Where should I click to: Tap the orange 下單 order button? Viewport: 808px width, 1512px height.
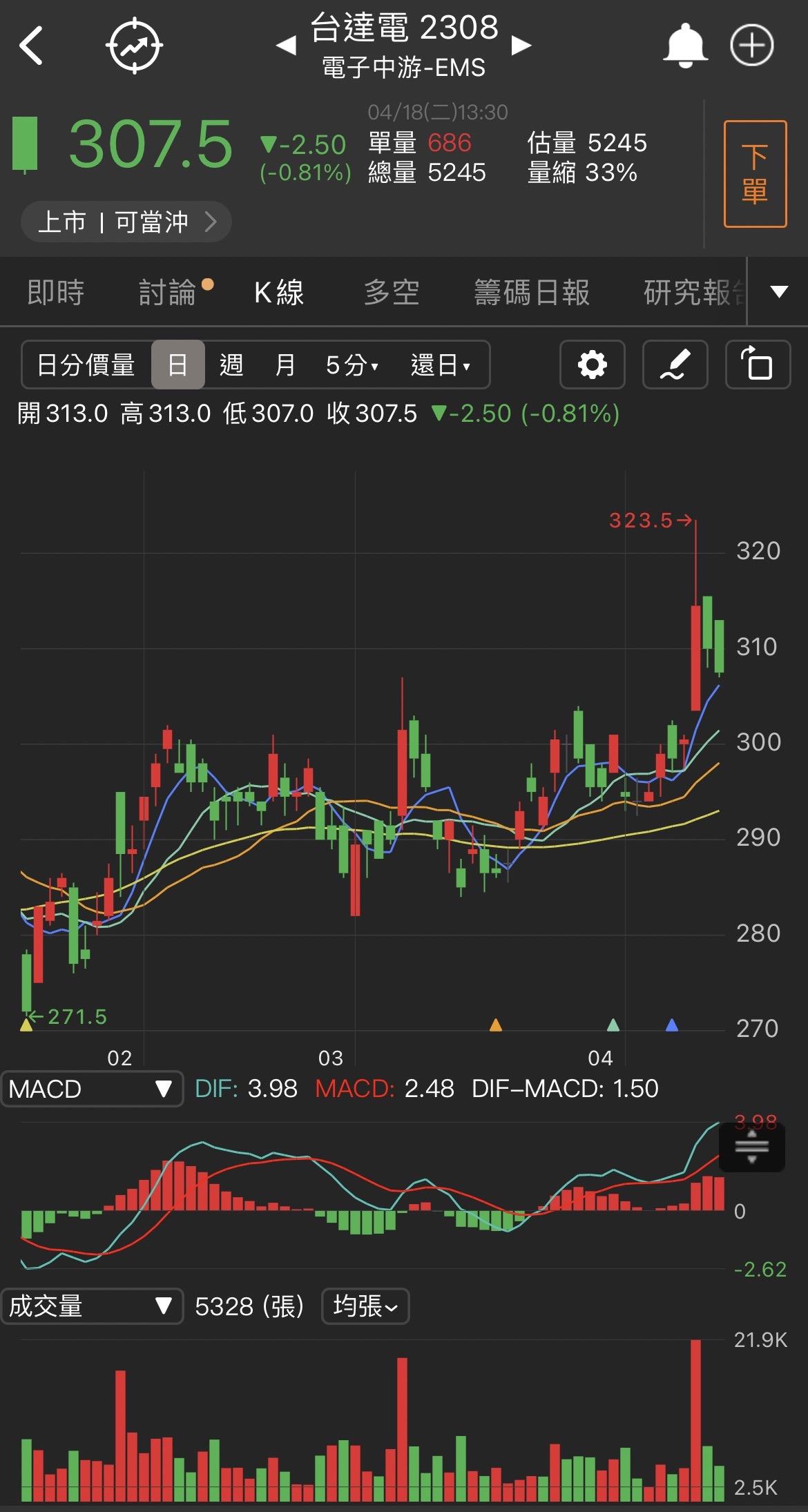pos(755,174)
